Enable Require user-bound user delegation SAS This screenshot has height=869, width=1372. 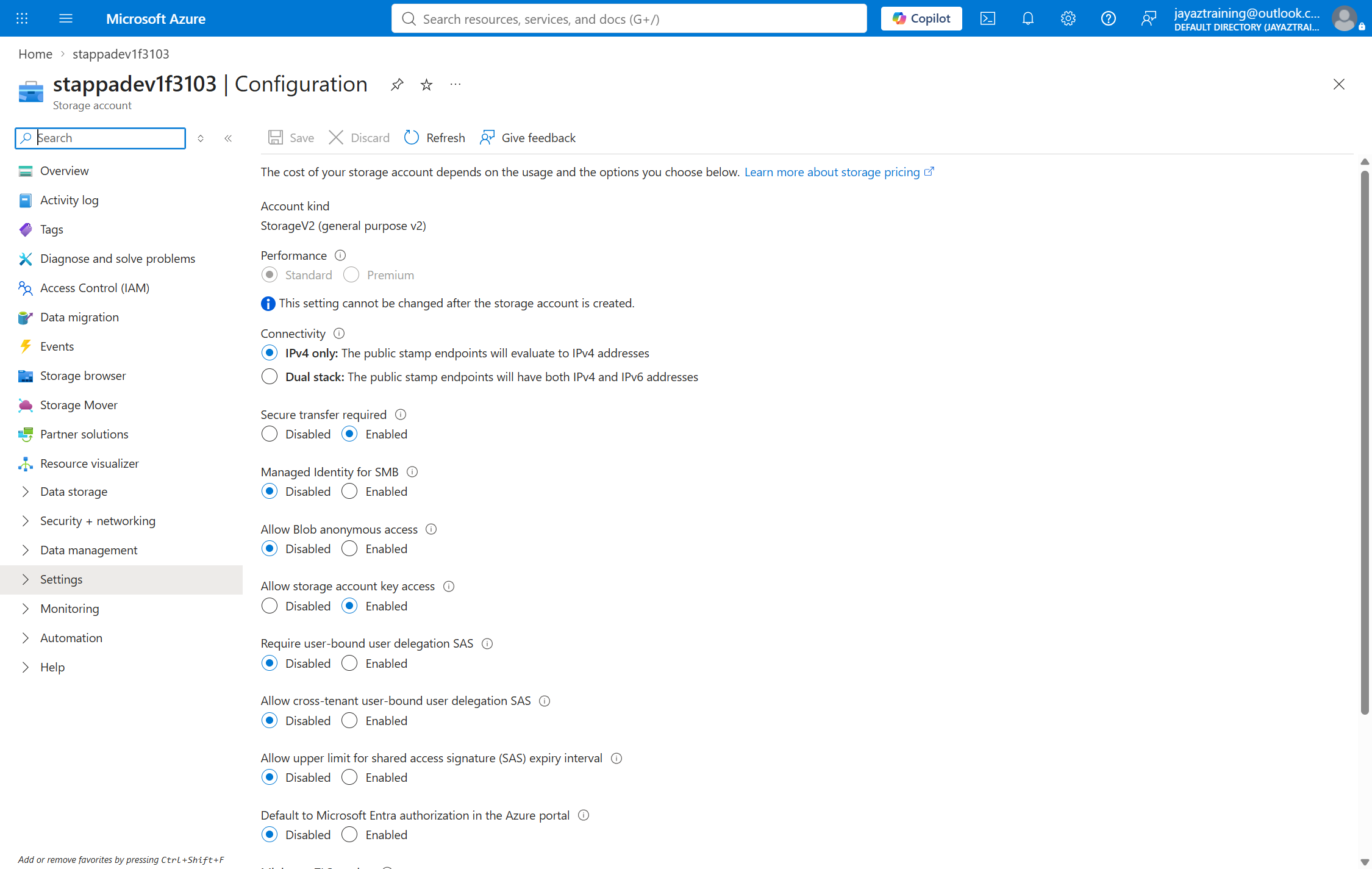coord(349,663)
